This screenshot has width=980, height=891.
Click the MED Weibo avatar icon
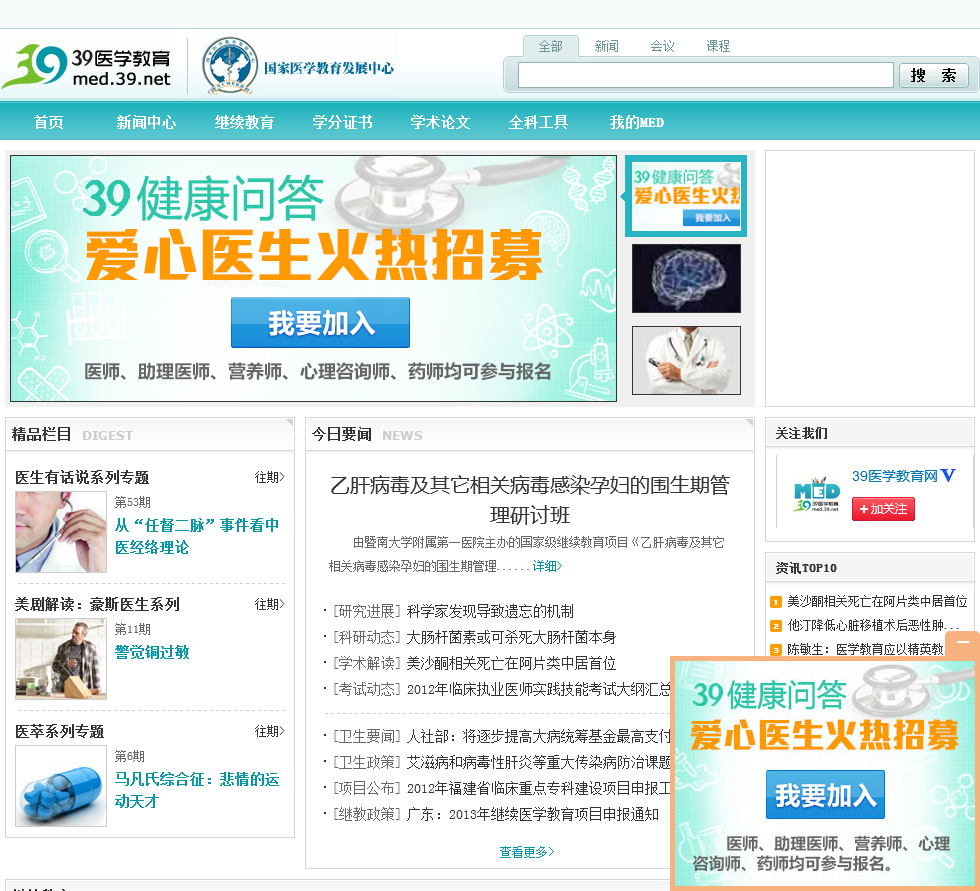click(x=816, y=494)
